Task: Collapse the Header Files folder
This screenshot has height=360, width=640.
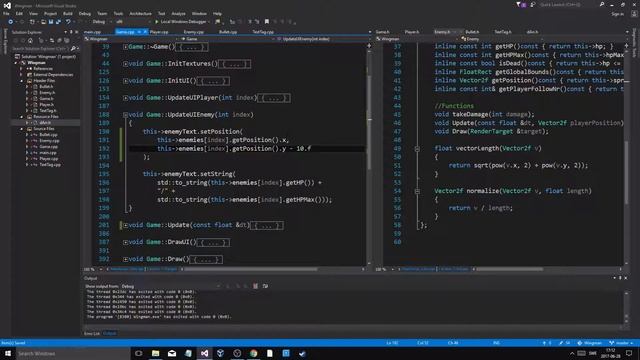Action: 22,81
